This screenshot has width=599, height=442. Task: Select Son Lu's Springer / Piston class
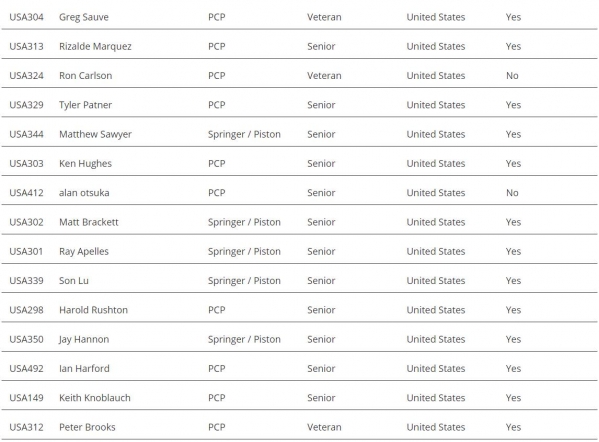coord(244,281)
